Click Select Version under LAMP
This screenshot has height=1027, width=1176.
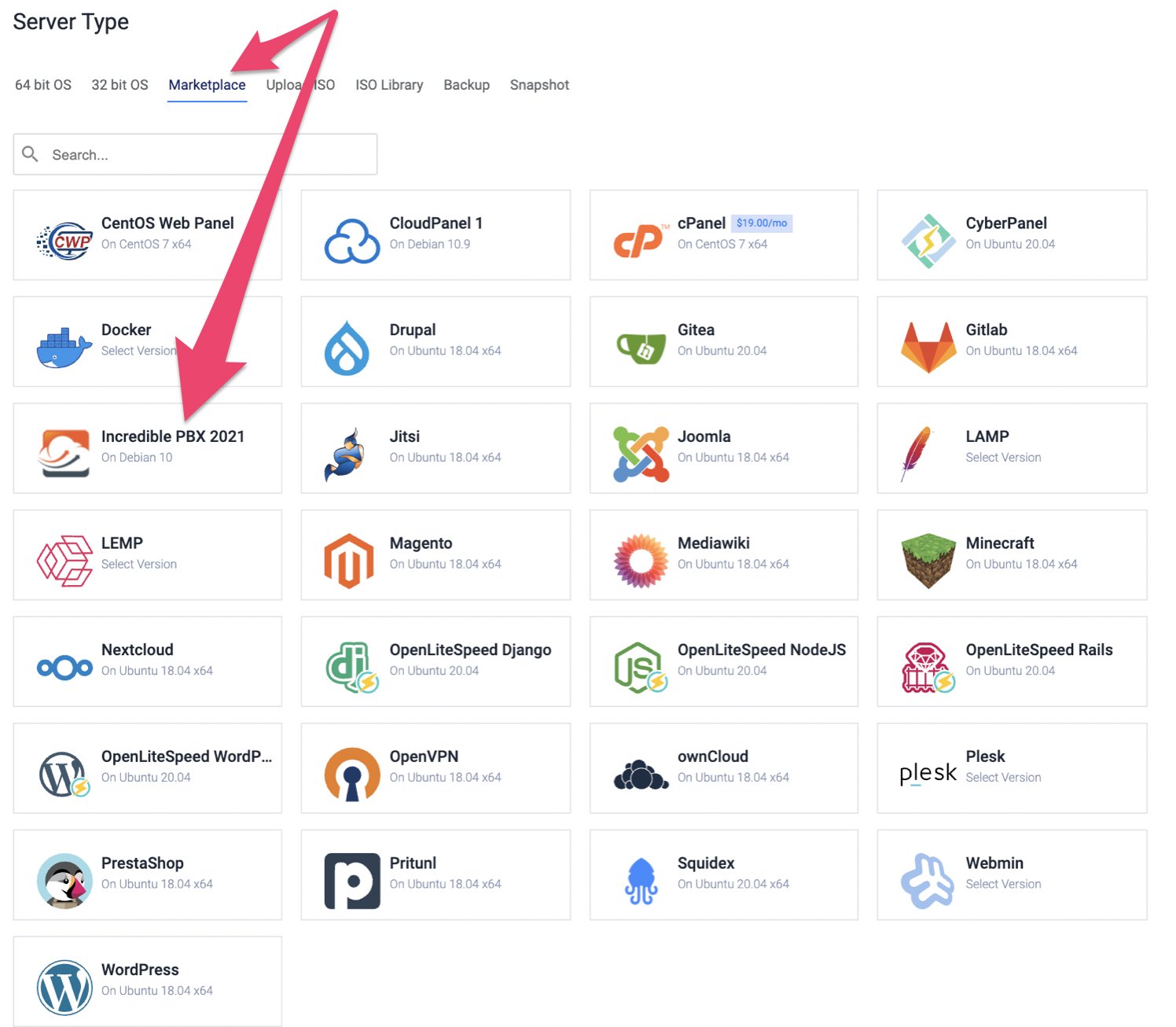[x=1003, y=458]
